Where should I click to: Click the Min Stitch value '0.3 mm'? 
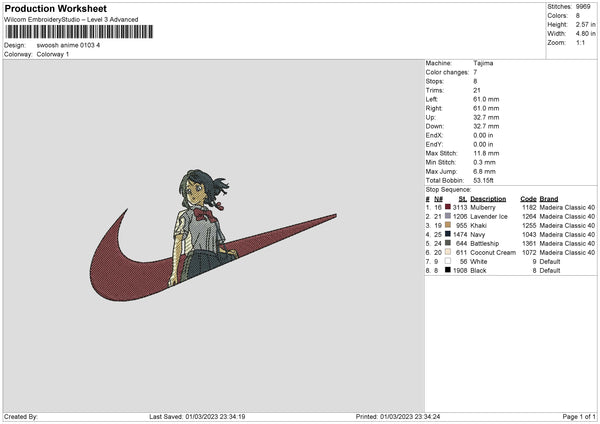484,162
